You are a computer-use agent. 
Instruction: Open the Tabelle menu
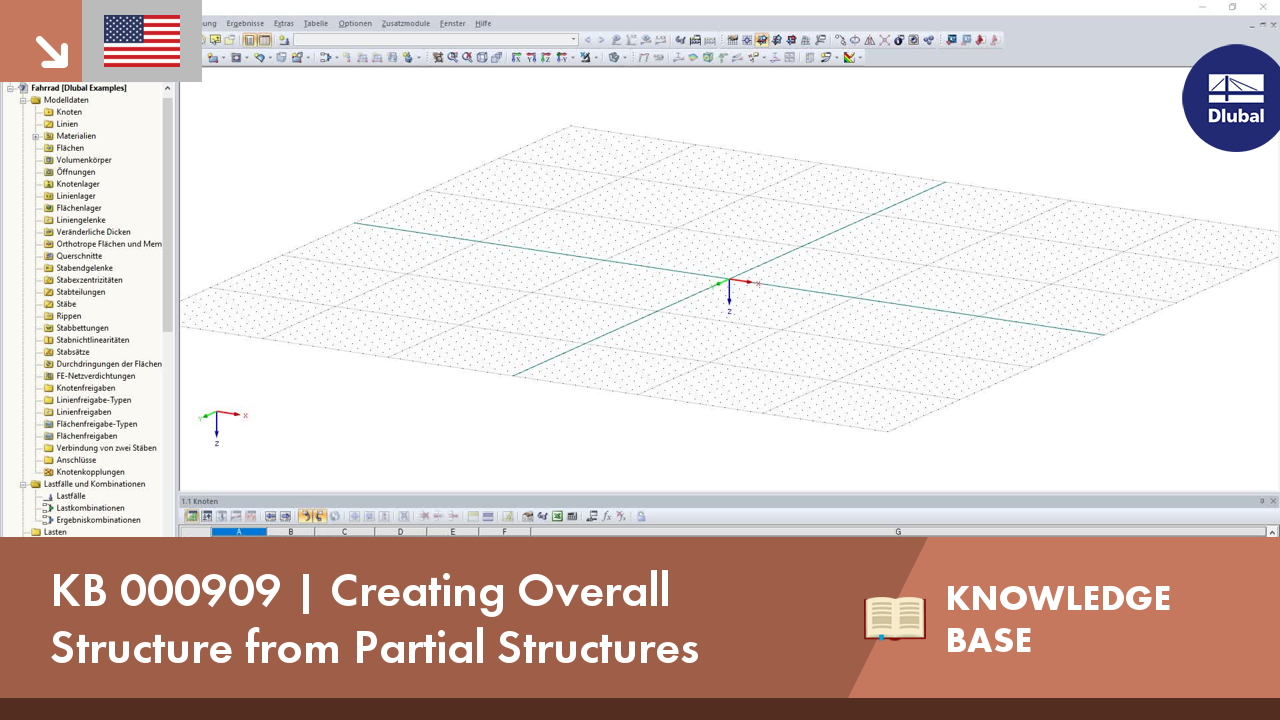pos(315,23)
